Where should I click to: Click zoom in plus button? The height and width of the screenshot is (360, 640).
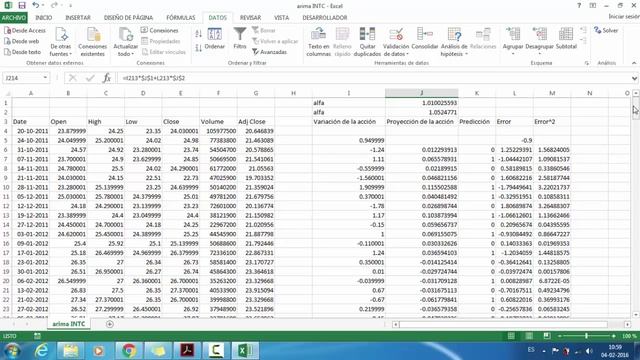tap(613, 336)
